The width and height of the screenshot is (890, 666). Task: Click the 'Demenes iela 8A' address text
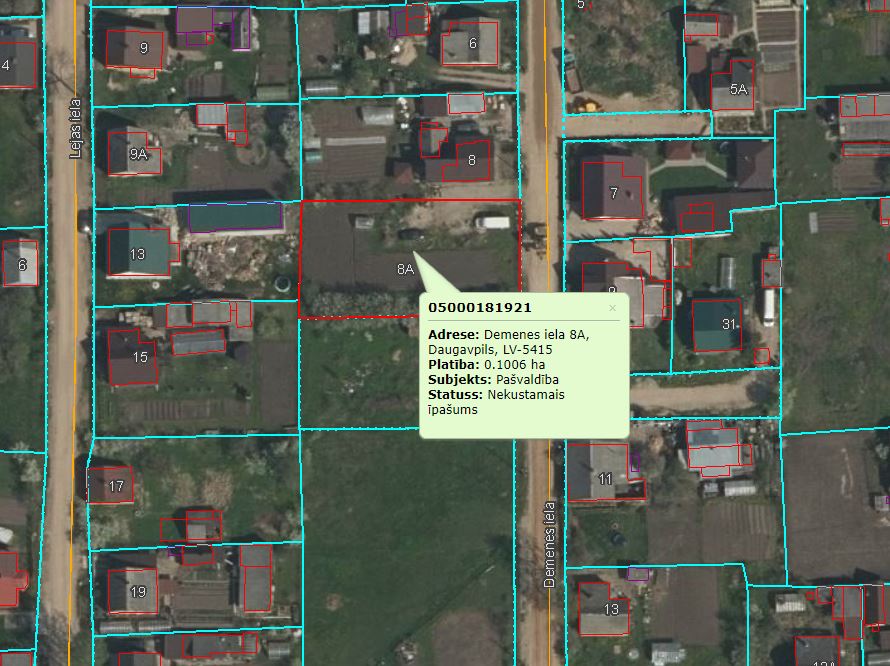(x=536, y=334)
